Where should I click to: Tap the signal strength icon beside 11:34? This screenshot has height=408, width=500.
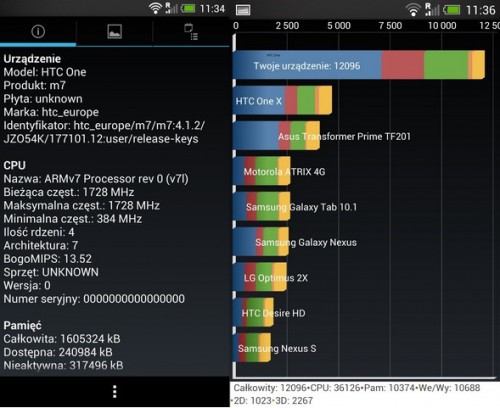171,8
